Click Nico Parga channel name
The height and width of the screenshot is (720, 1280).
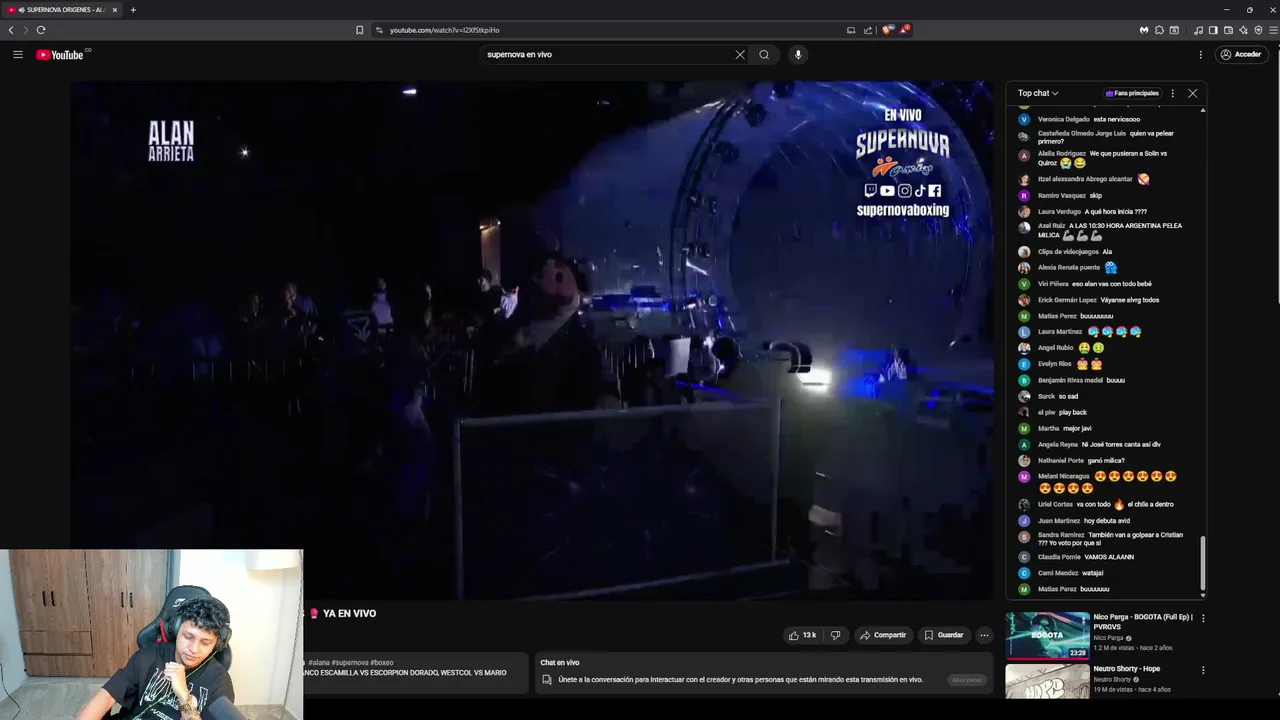point(1108,638)
